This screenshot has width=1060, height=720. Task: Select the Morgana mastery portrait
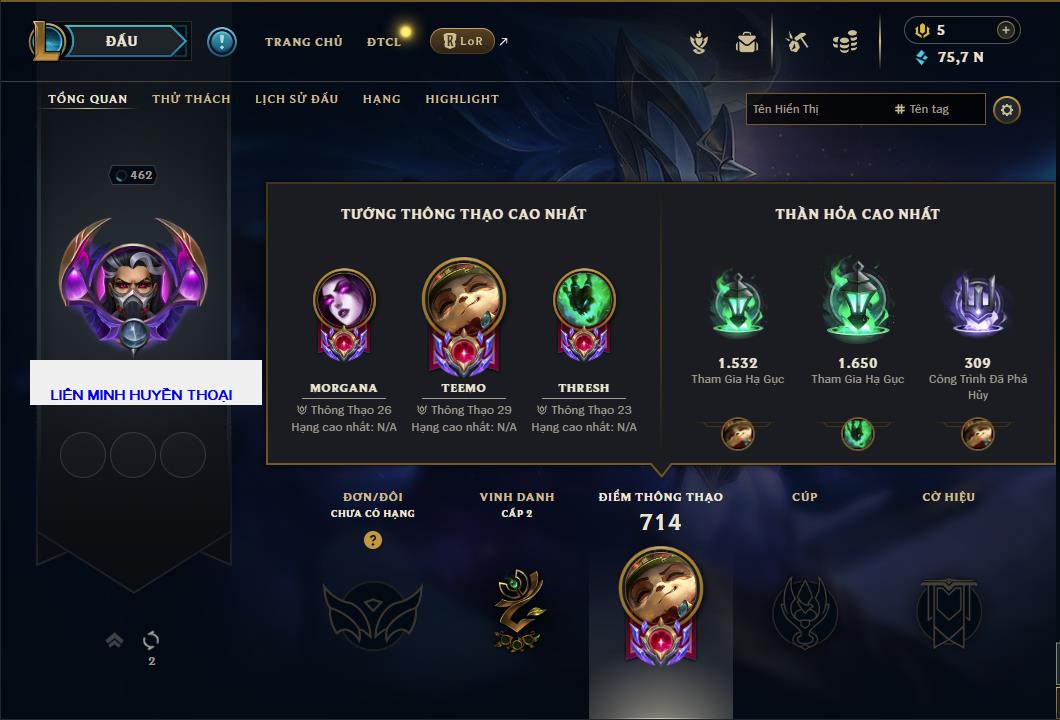pos(344,314)
